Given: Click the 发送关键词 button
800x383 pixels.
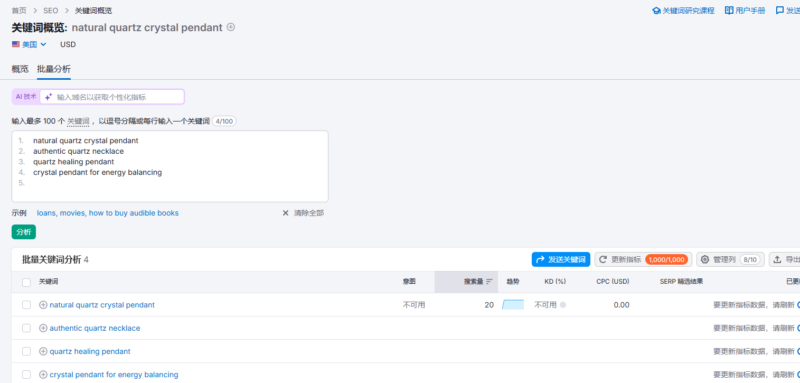Looking at the screenshot, I should pyautogui.click(x=561, y=260).
